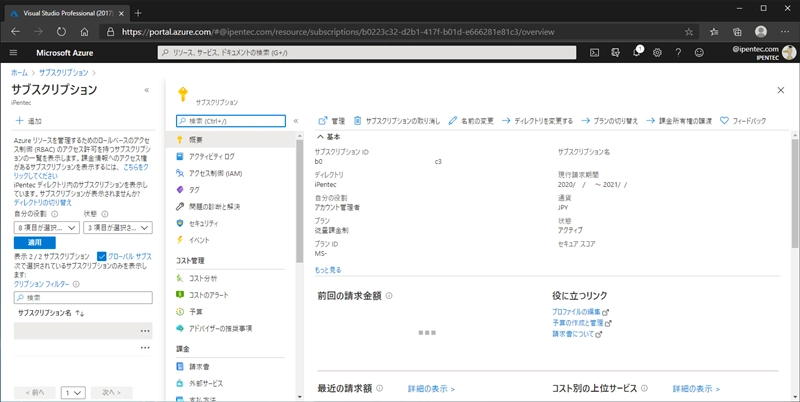
Task: Click 名前の変更 in the command bar
Action: click(x=471, y=121)
